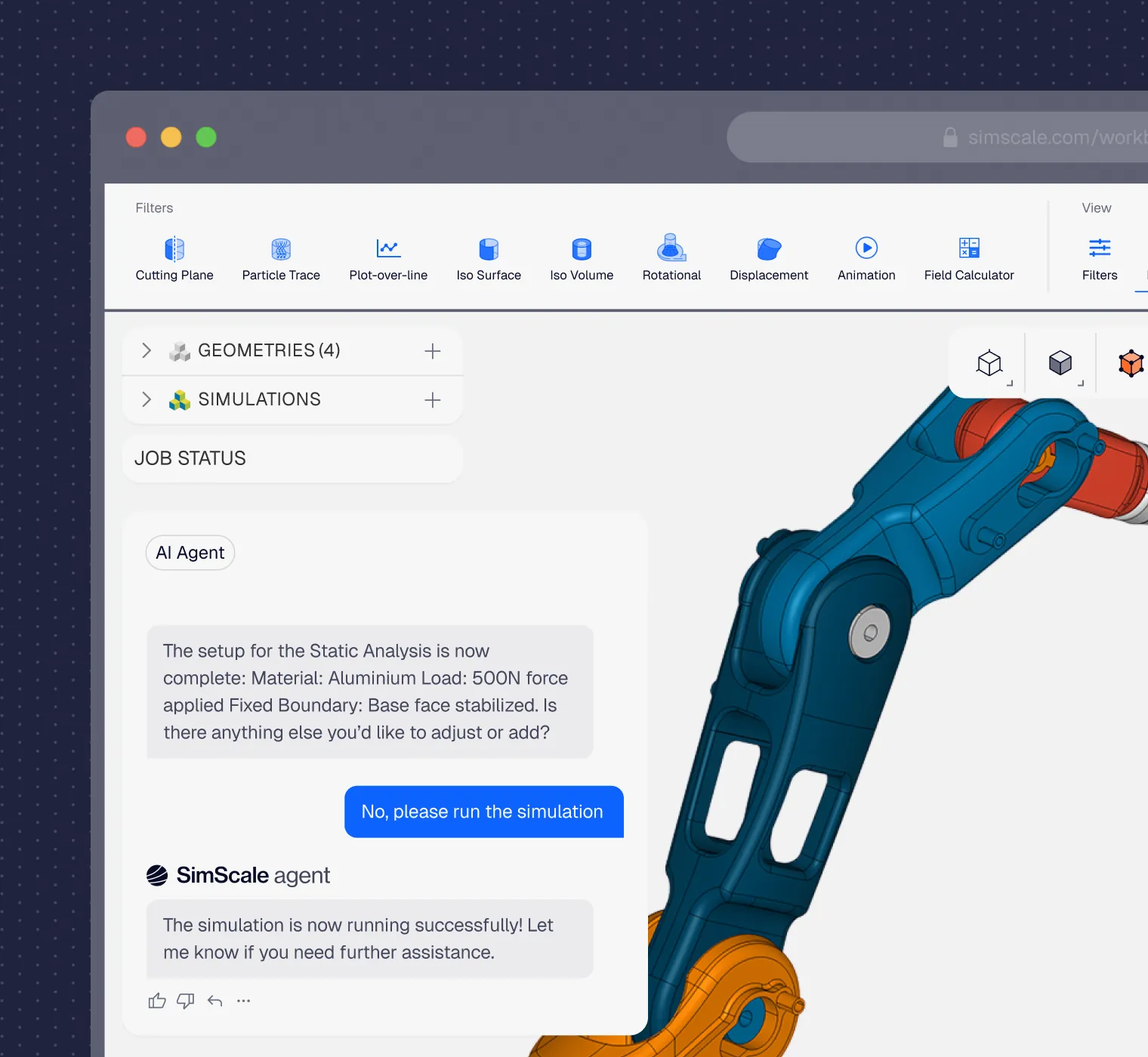Open more options ellipsis under agent message
The width and height of the screenshot is (1148, 1057).
[243, 1001]
